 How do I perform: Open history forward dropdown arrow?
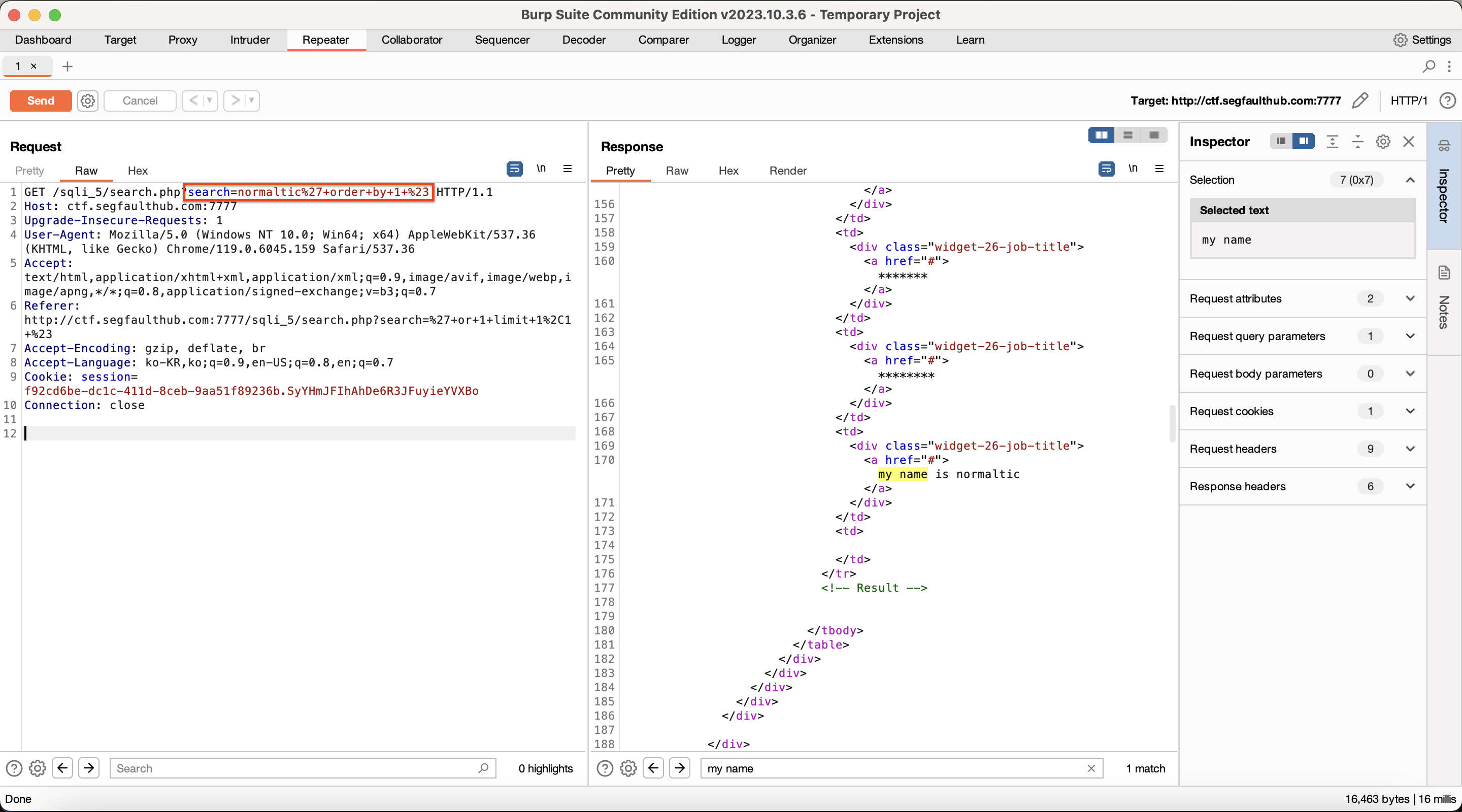click(251, 100)
